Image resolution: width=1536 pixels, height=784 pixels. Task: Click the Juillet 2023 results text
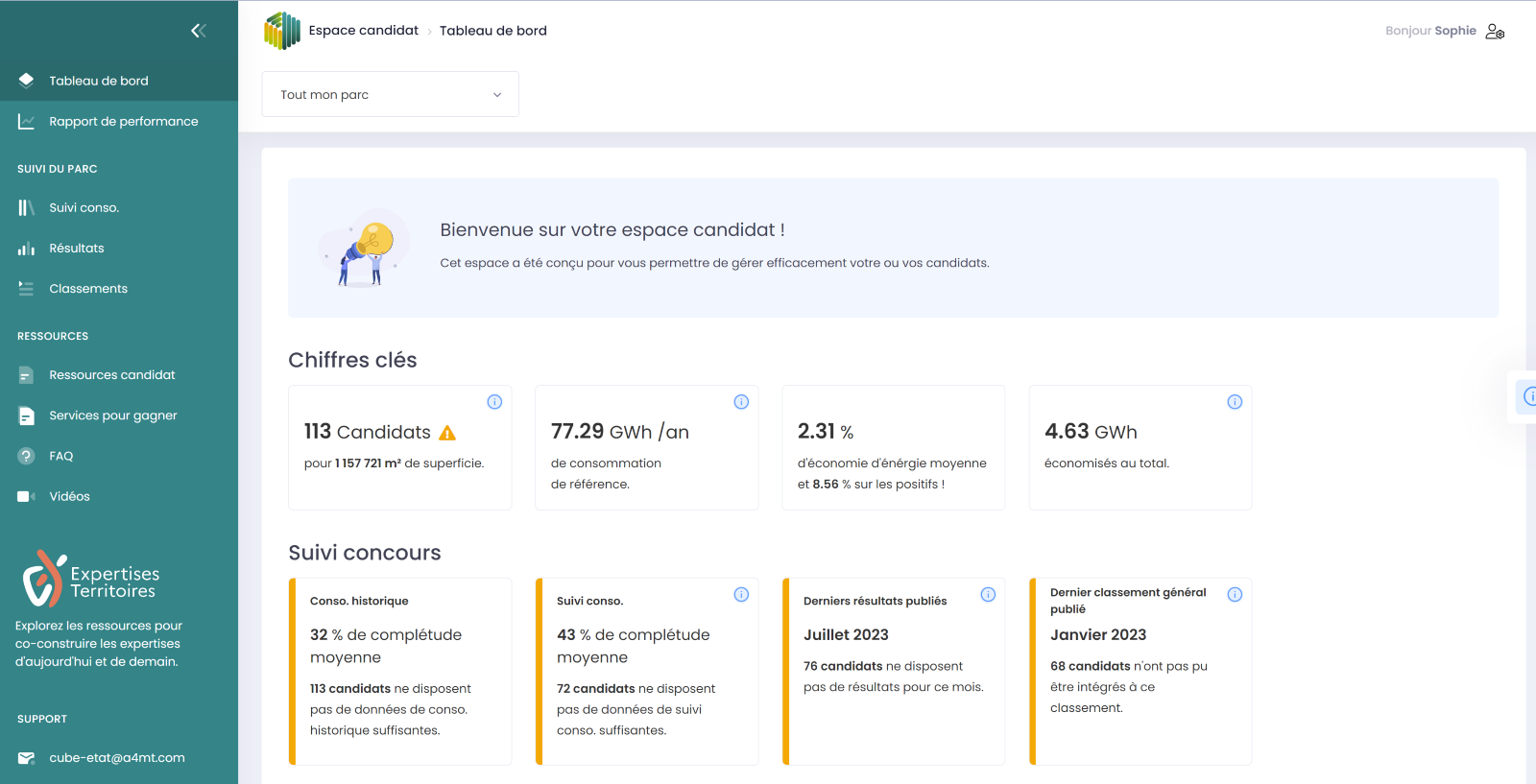pyautogui.click(x=846, y=635)
